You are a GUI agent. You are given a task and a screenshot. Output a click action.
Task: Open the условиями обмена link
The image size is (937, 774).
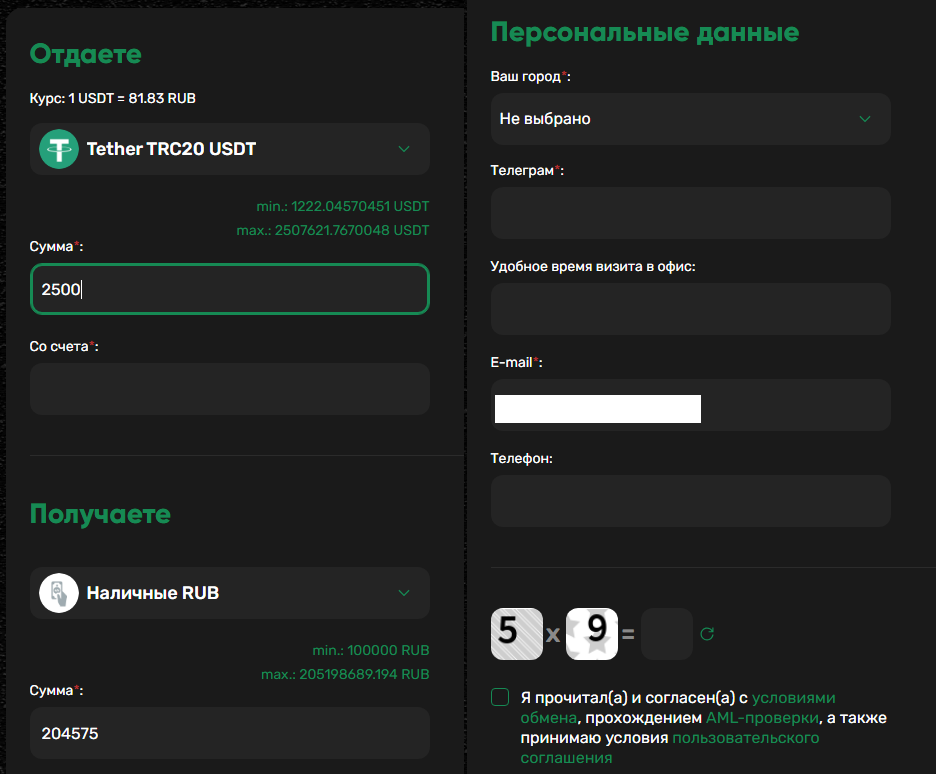(x=678, y=708)
